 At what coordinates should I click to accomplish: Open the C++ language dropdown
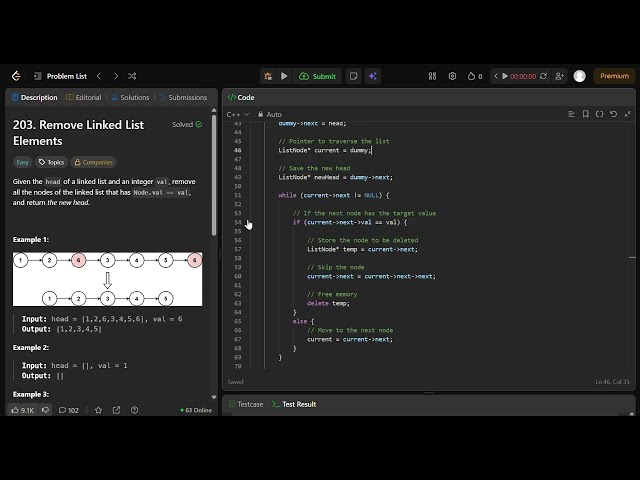pyautogui.click(x=238, y=115)
